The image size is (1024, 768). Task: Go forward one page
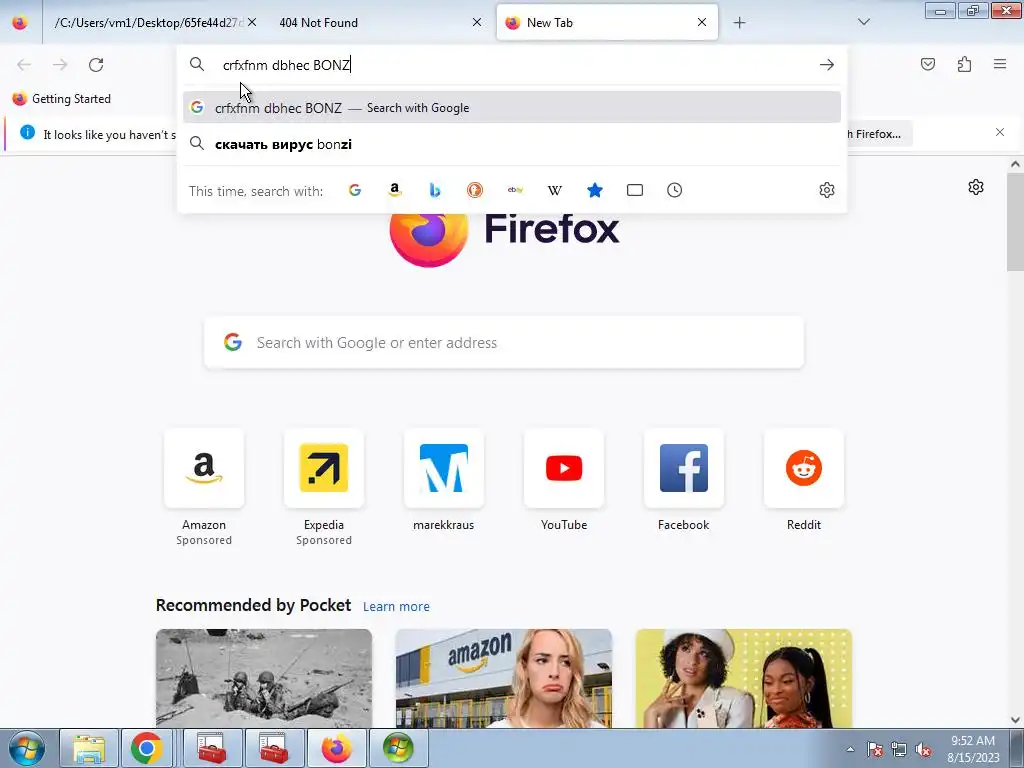60,65
